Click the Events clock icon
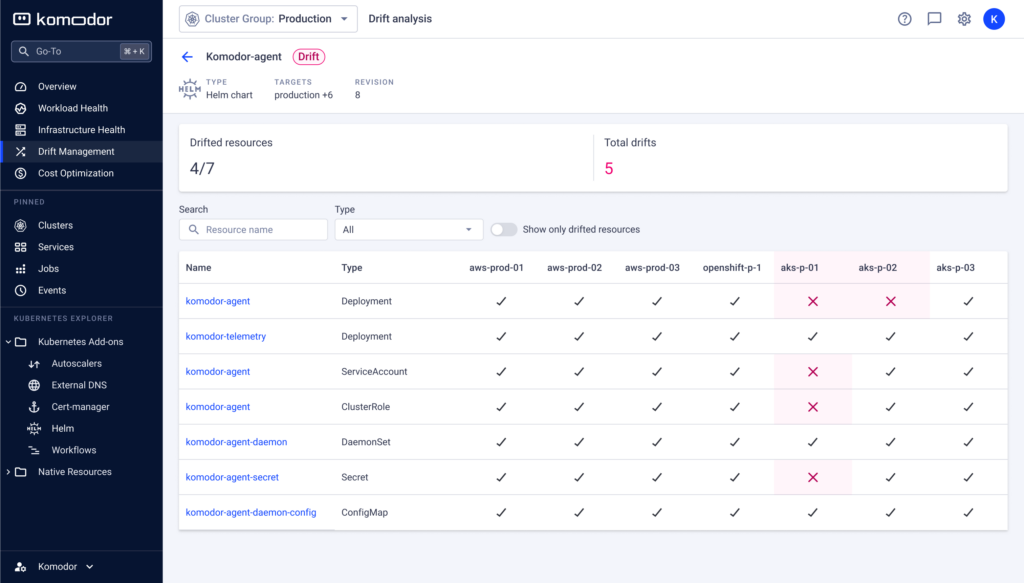This screenshot has height=583, width=1024. pyautogui.click(x=21, y=291)
